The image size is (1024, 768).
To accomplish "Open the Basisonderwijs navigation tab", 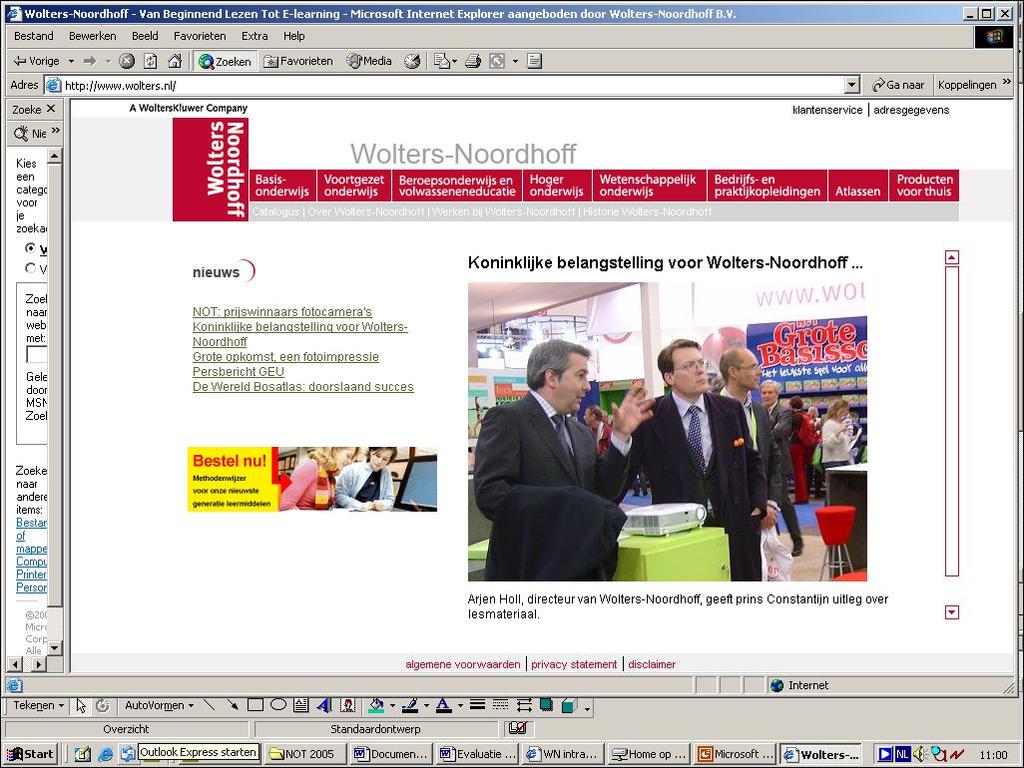I will 282,185.
